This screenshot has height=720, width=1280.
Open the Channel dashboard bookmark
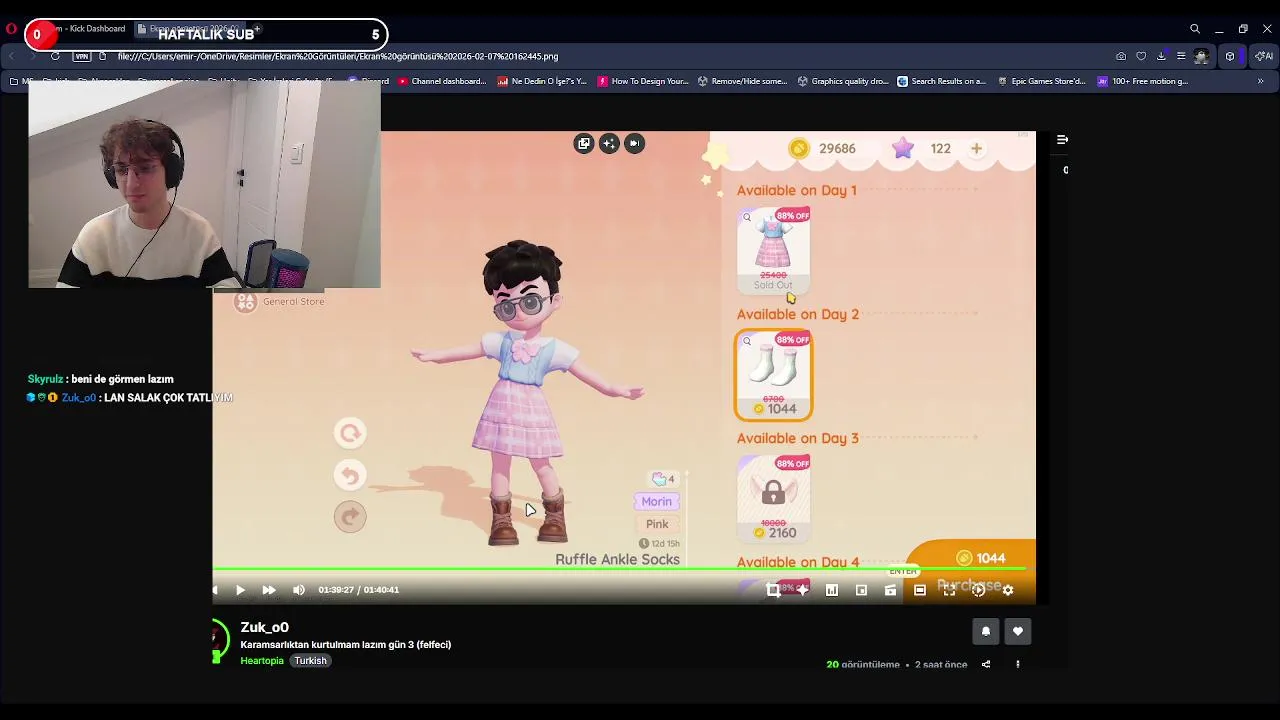[x=441, y=81]
